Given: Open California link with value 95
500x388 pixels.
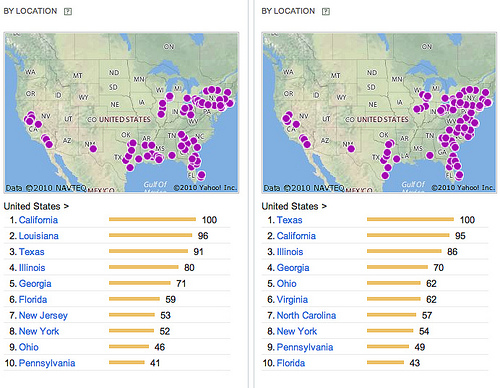Looking at the screenshot, I should (x=296, y=236).
